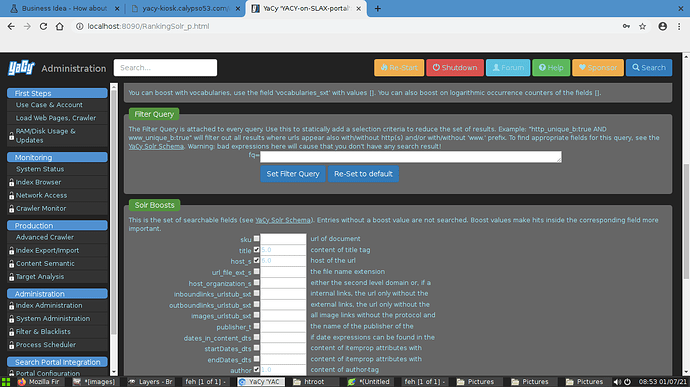
Task: Bookmark this page with star icon
Action: click(x=642, y=26)
